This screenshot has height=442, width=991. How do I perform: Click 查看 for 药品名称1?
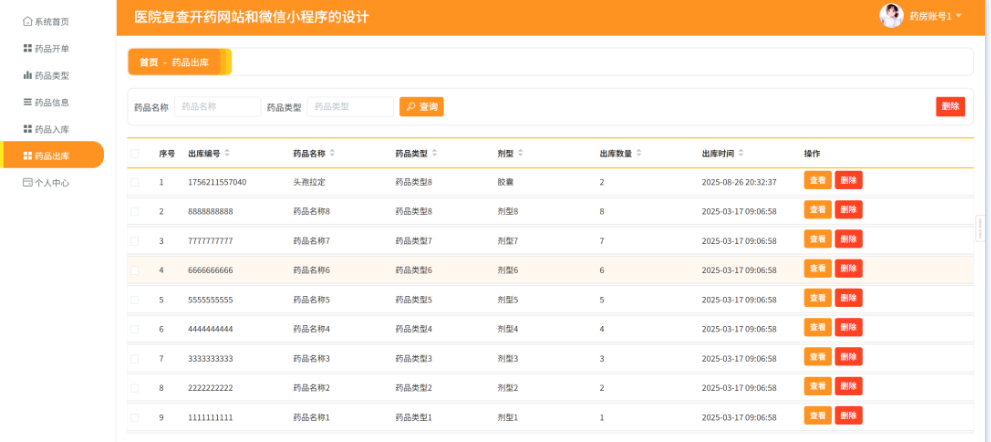point(817,415)
